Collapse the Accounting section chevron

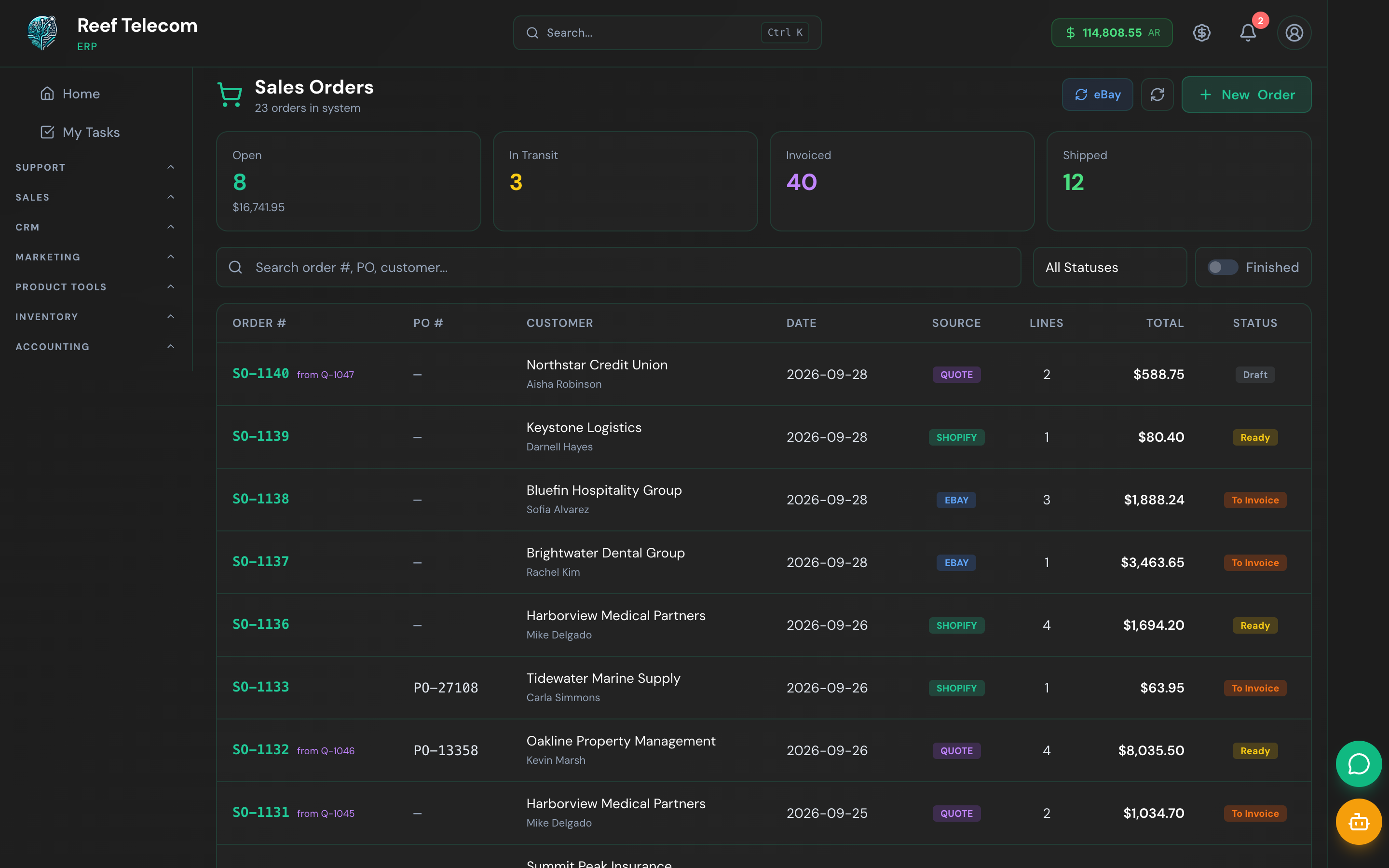point(170,346)
